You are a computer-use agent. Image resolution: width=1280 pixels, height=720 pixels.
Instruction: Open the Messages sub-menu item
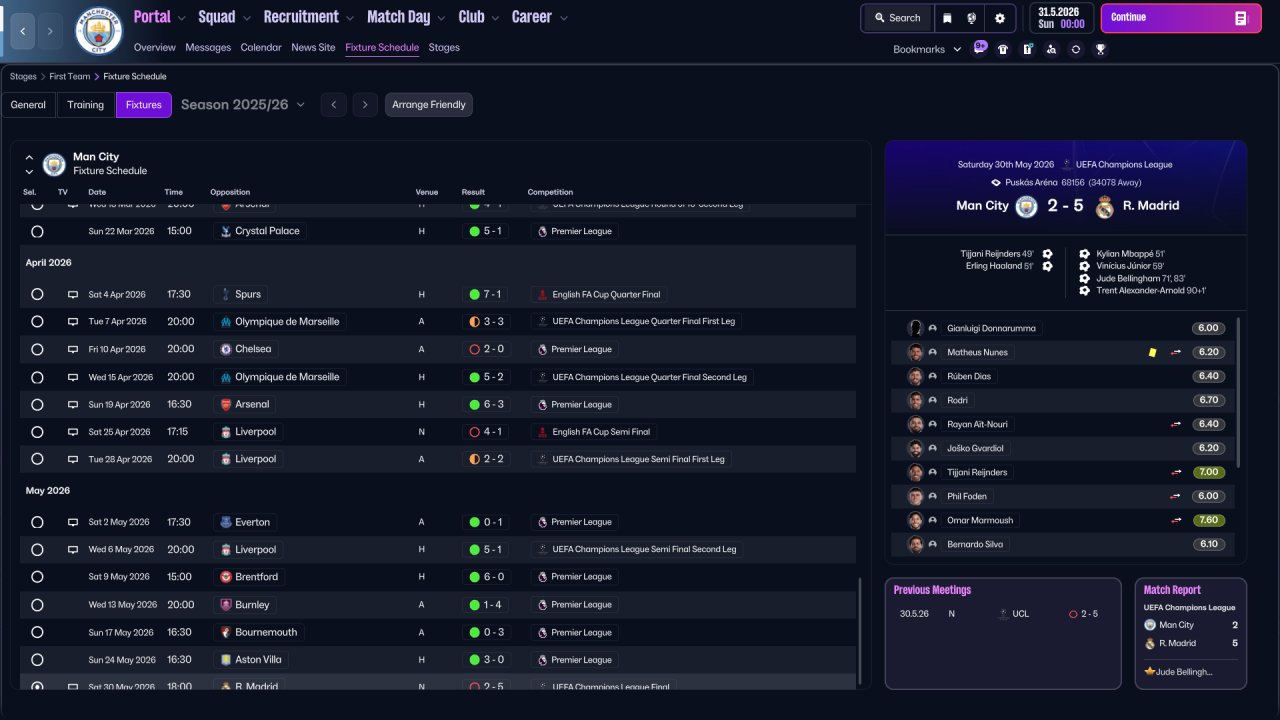[208, 47]
